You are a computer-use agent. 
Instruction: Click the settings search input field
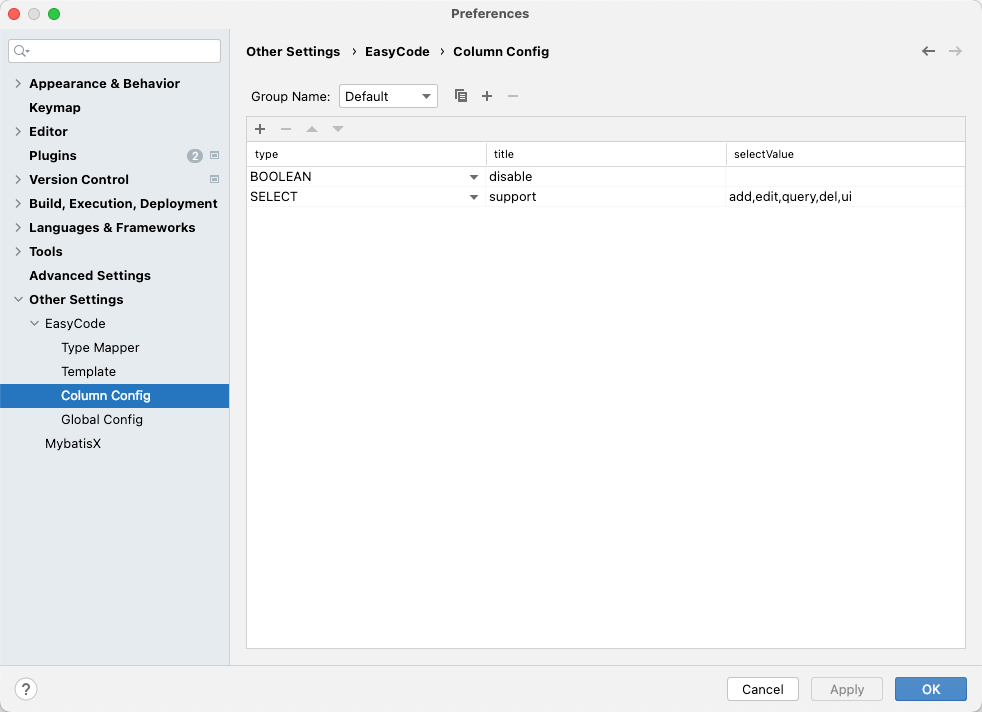pos(120,51)
